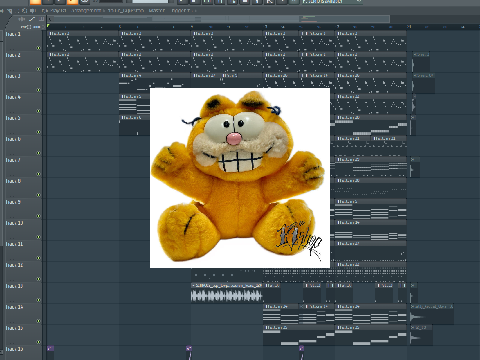Select the Track 6 header label
Viewport: 480px width, 360px height.
click(13, 139)
